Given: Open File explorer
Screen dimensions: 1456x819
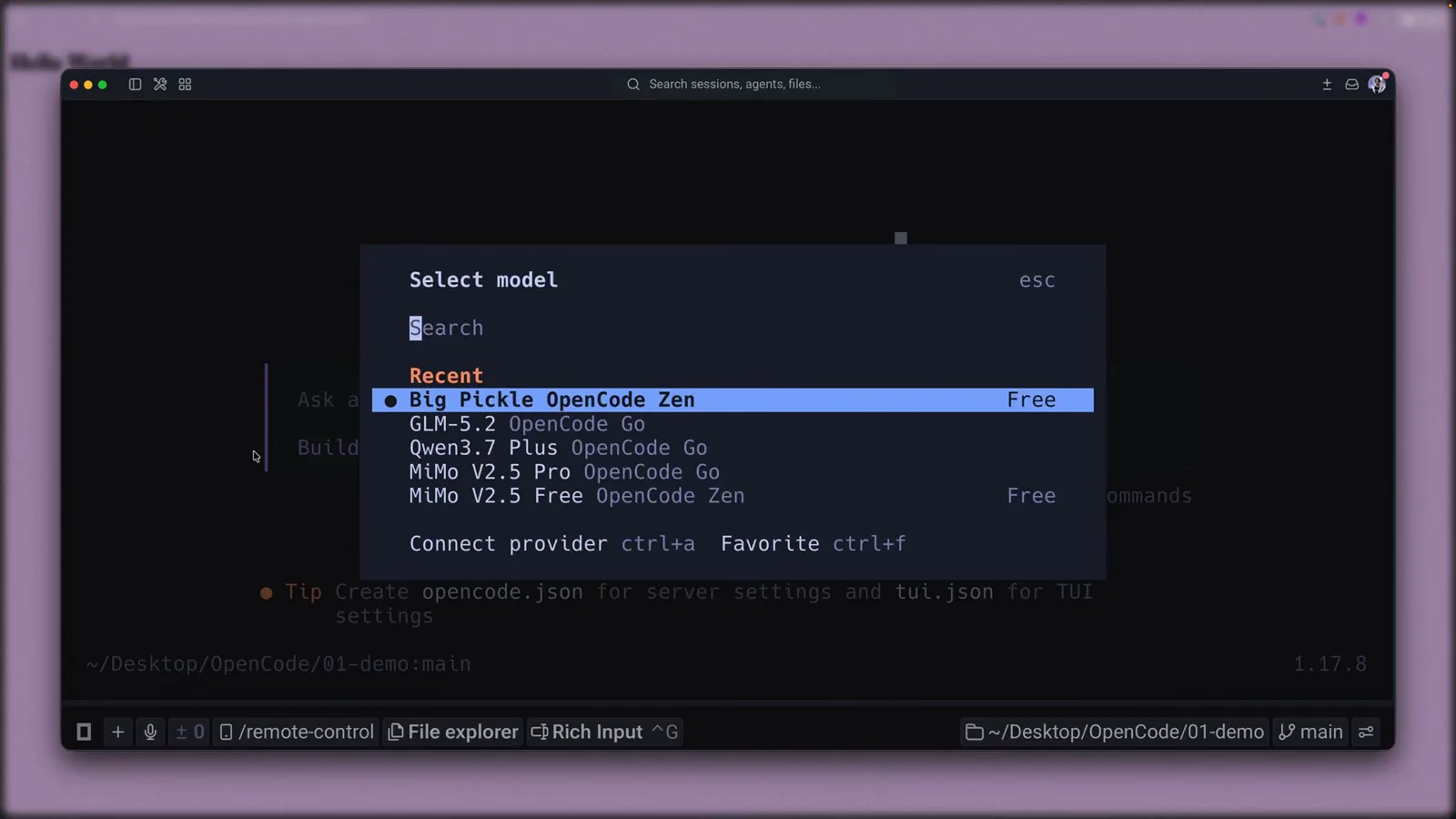Looking at the screenshot, I should pyautogui.click(x=453, y=732).
